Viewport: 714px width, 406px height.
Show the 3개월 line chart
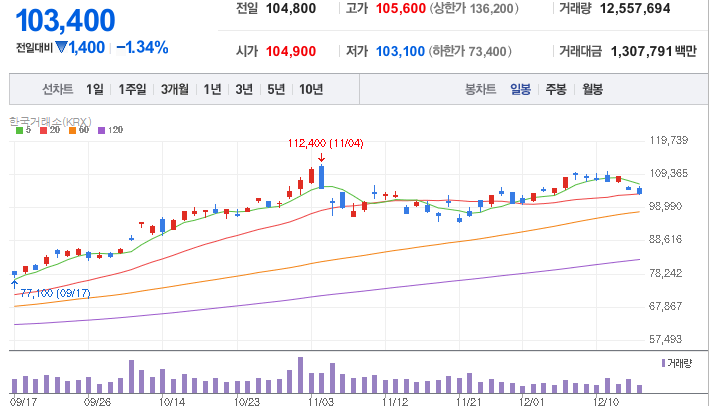pos(174,89)
